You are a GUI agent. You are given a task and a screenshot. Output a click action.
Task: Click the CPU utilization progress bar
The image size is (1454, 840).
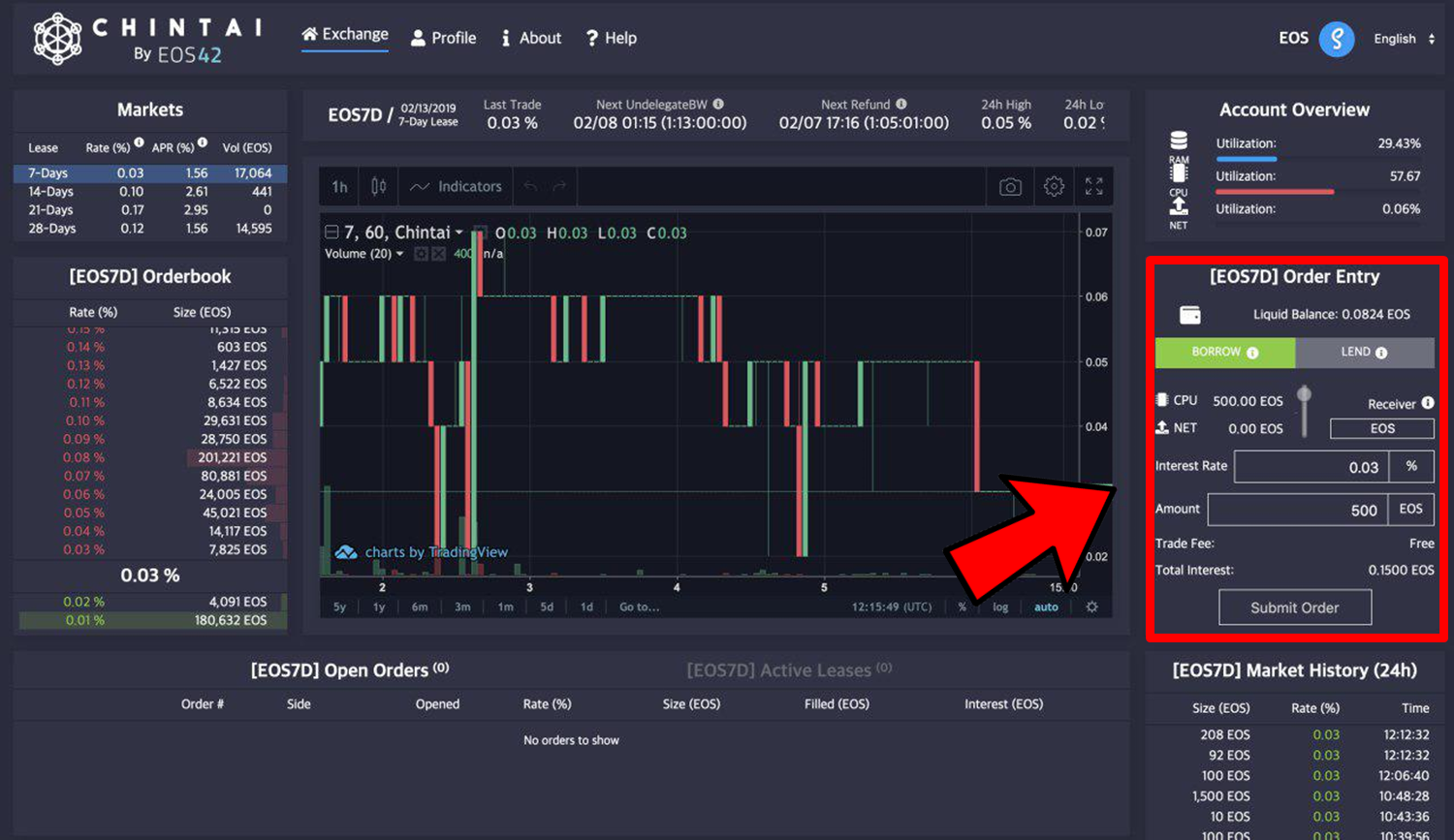[x=1318, y=192]
